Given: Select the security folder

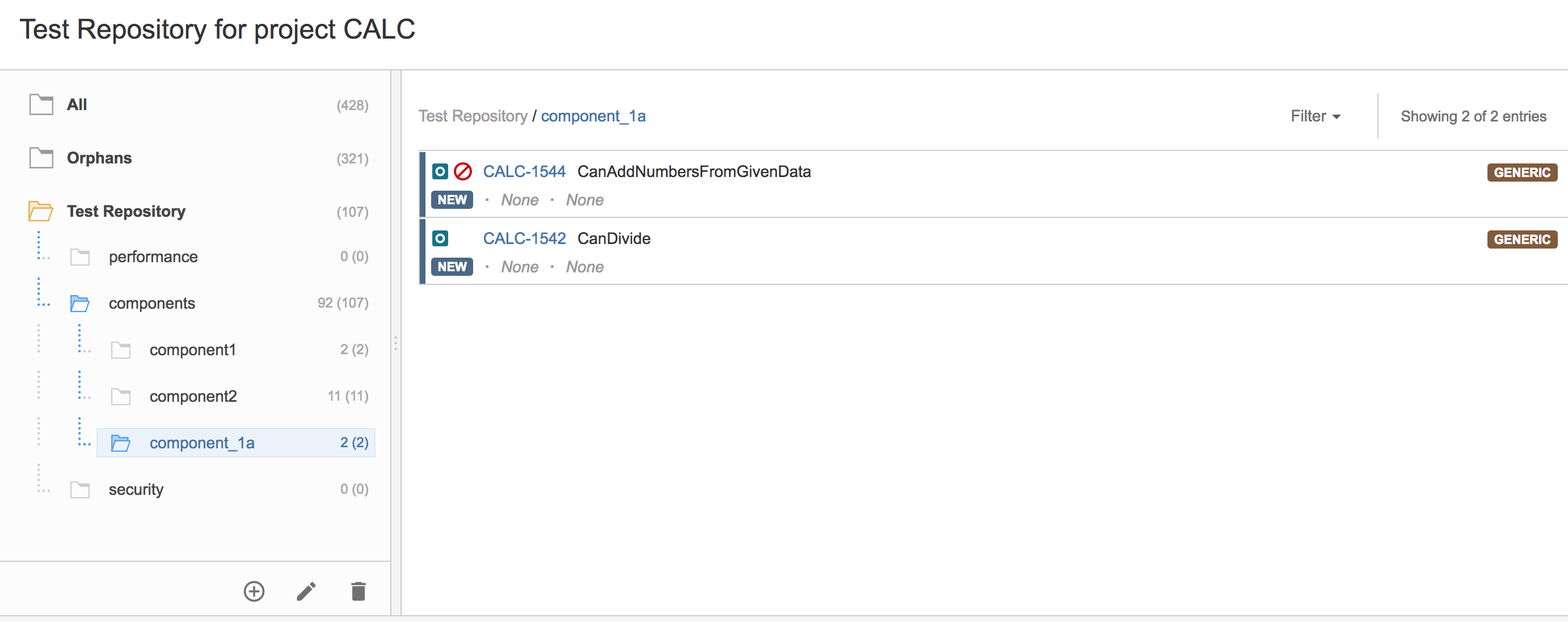Looking at the screenshot, I should (136, 490).
